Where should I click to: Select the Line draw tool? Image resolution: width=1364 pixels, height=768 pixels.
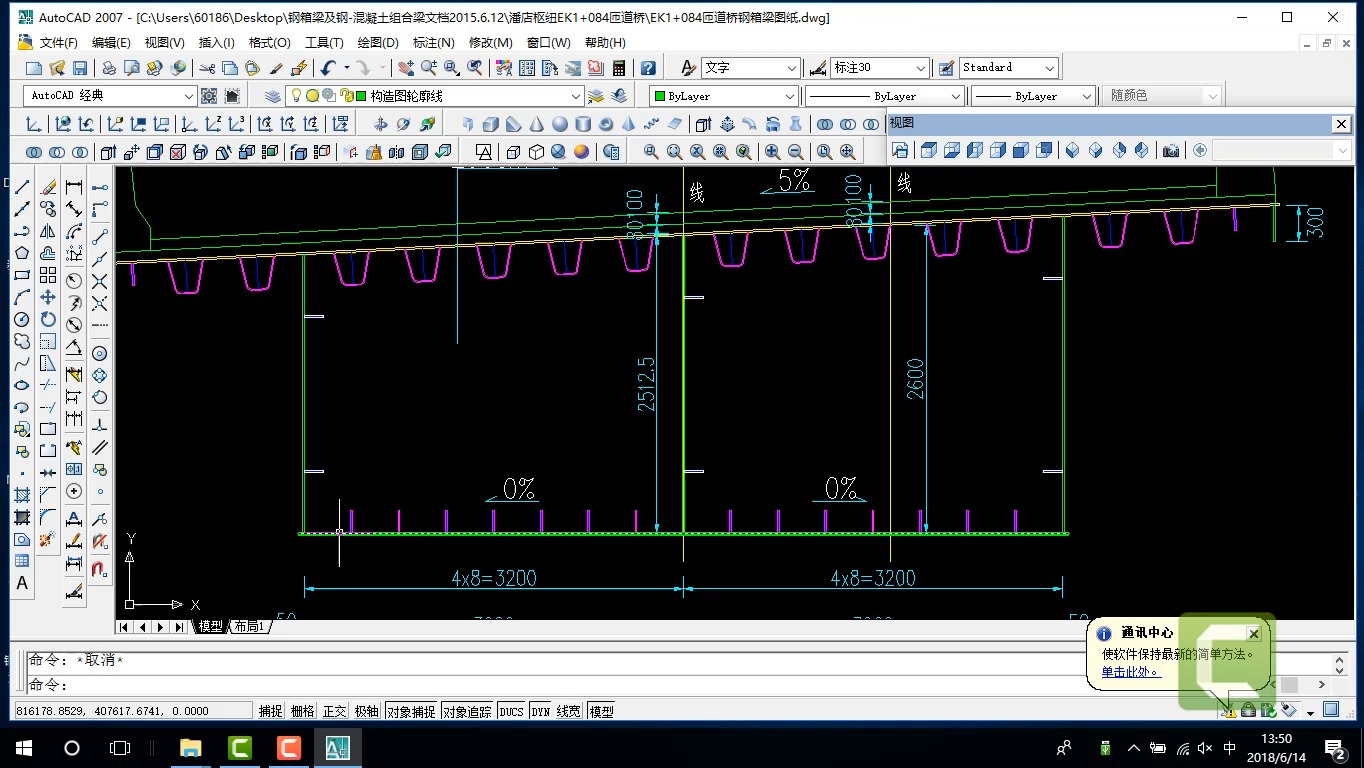(x=22, y=187)
